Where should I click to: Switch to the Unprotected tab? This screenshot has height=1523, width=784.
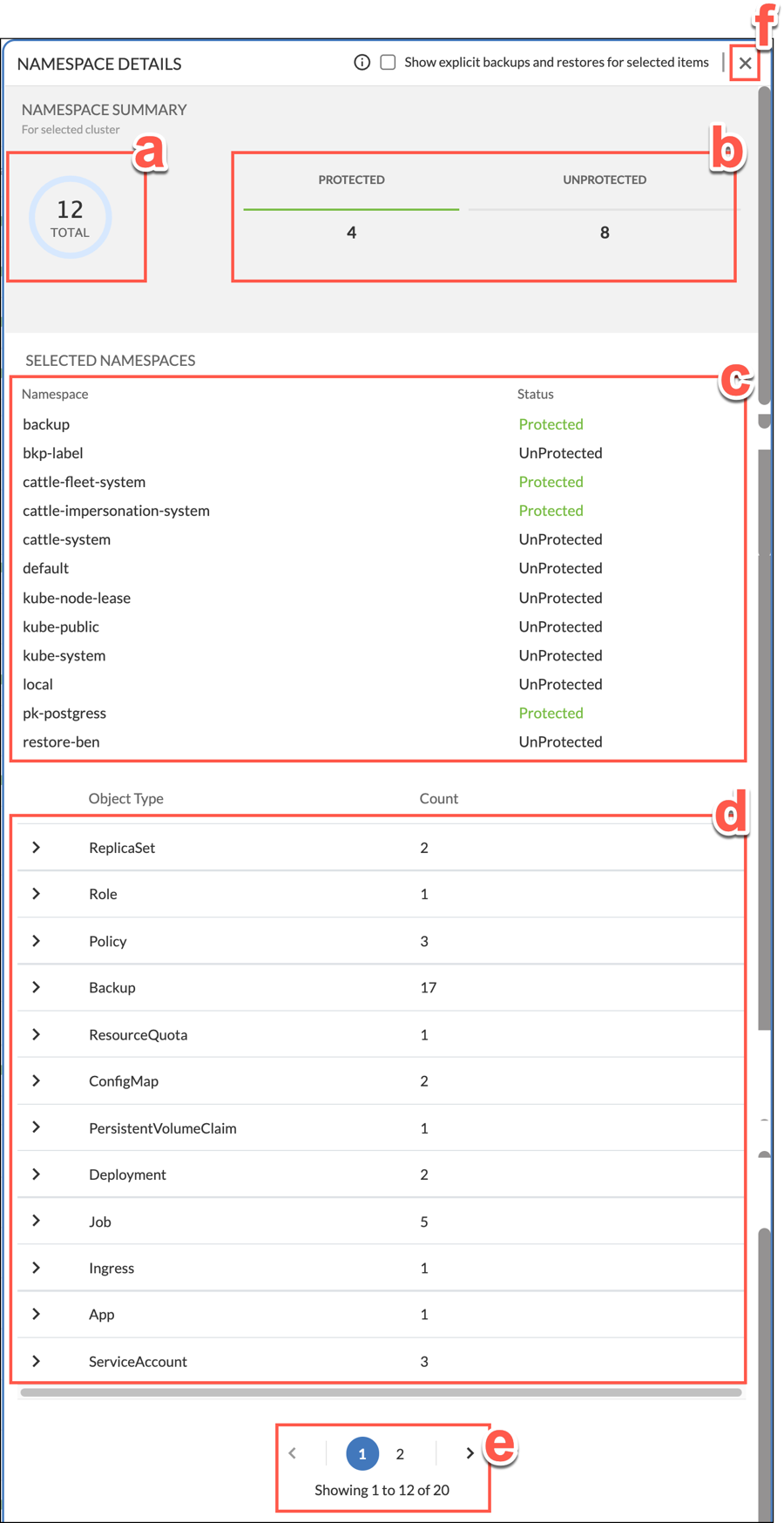[x=605, y=180]
